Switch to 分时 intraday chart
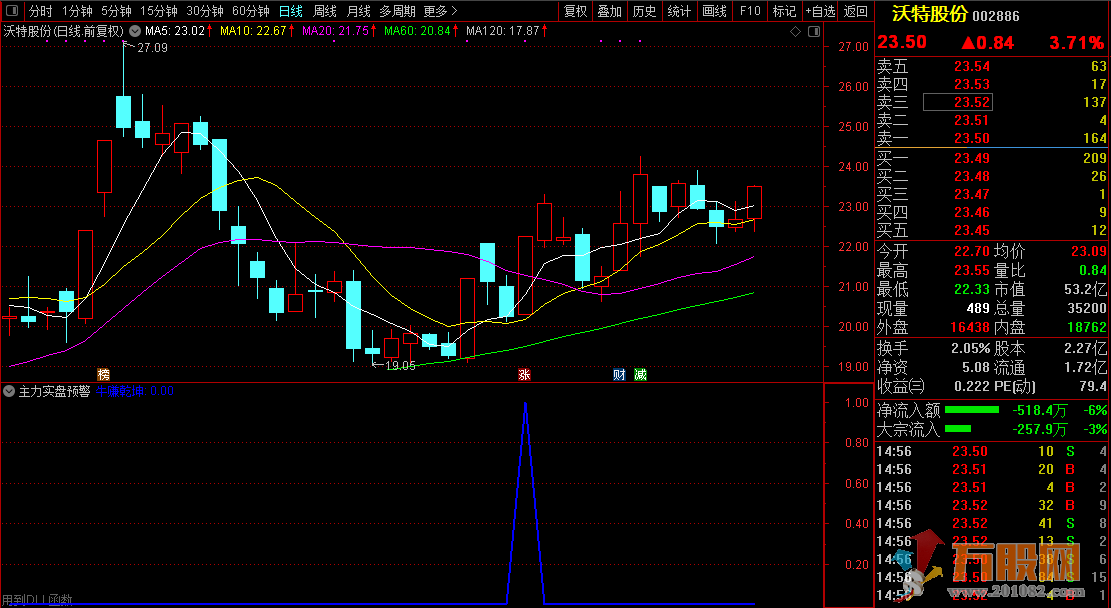This screenshot has width=1111, height=608. [40, 11]
